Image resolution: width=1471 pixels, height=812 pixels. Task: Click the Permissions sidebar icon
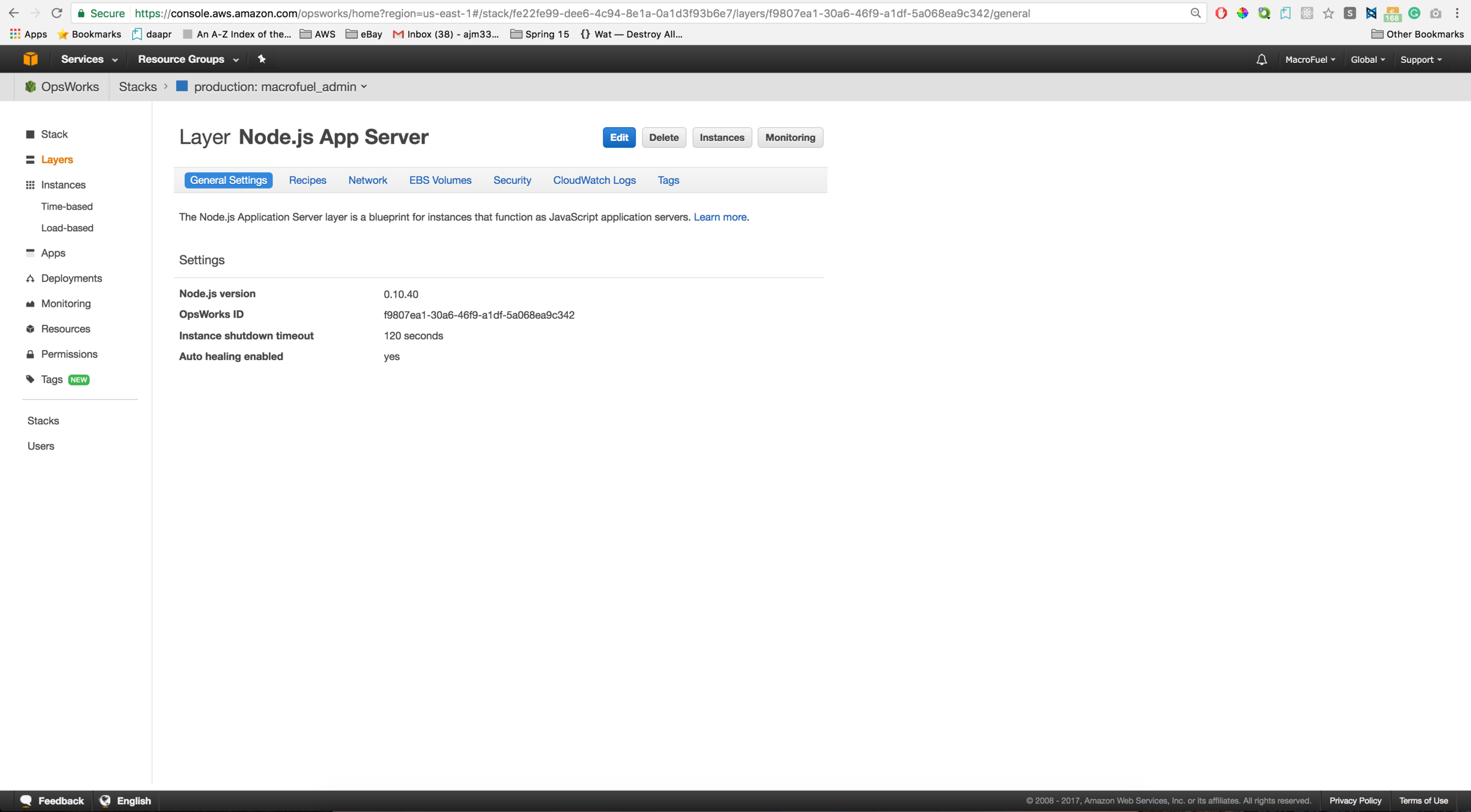(30, 354)
